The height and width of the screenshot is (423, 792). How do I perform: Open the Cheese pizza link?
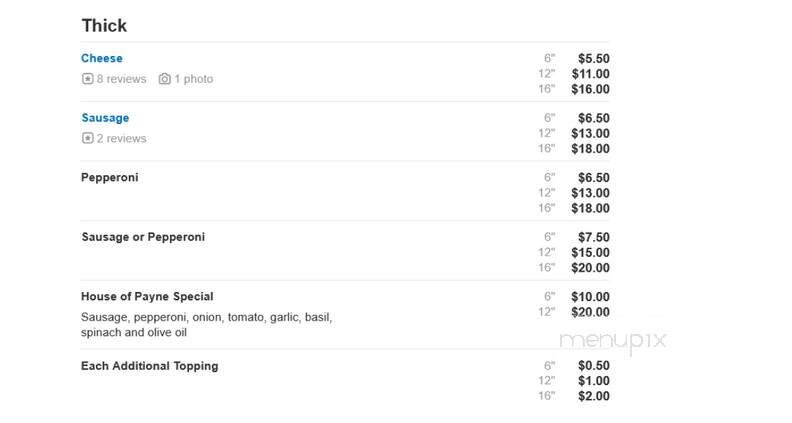tap(102, 58)
